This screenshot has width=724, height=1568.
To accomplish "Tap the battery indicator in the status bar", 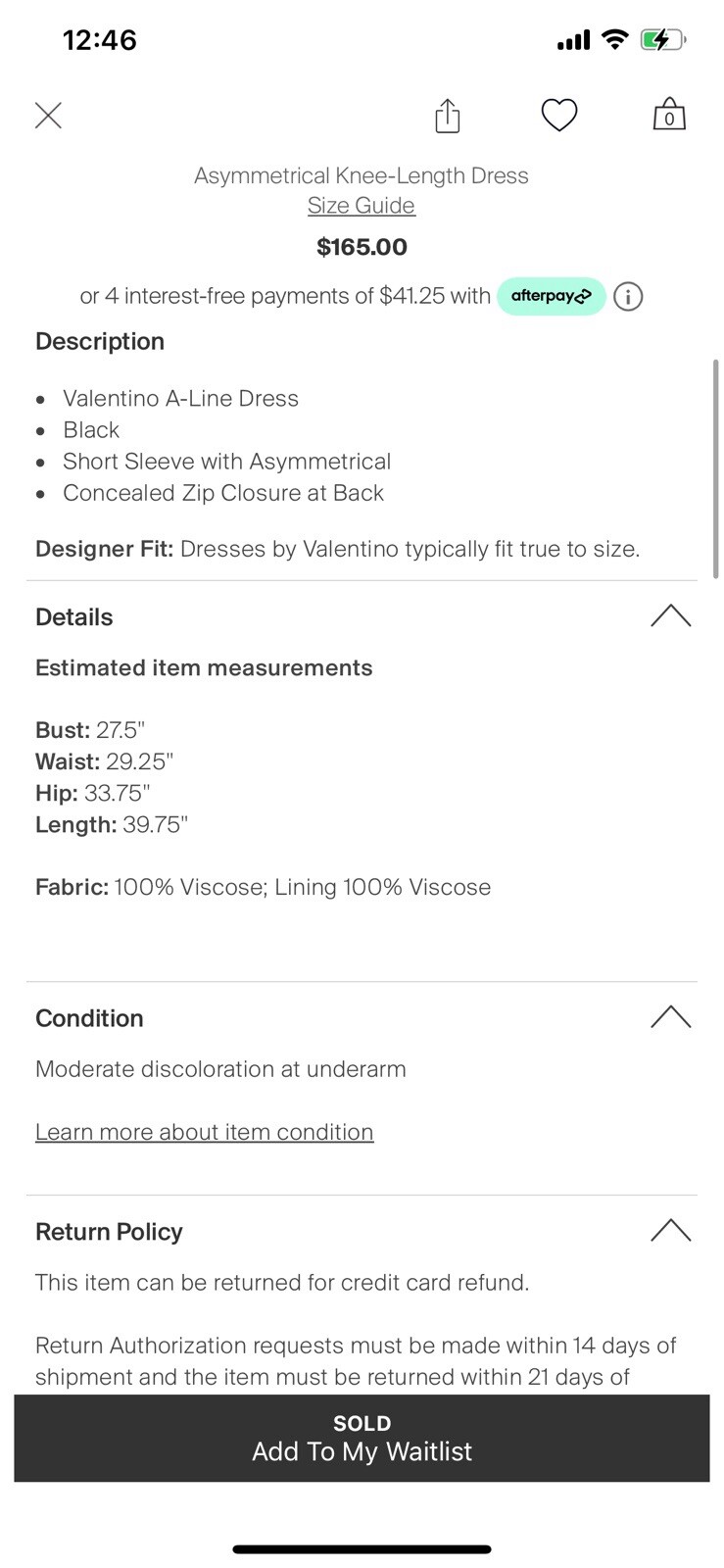I will tap(662, 39).
